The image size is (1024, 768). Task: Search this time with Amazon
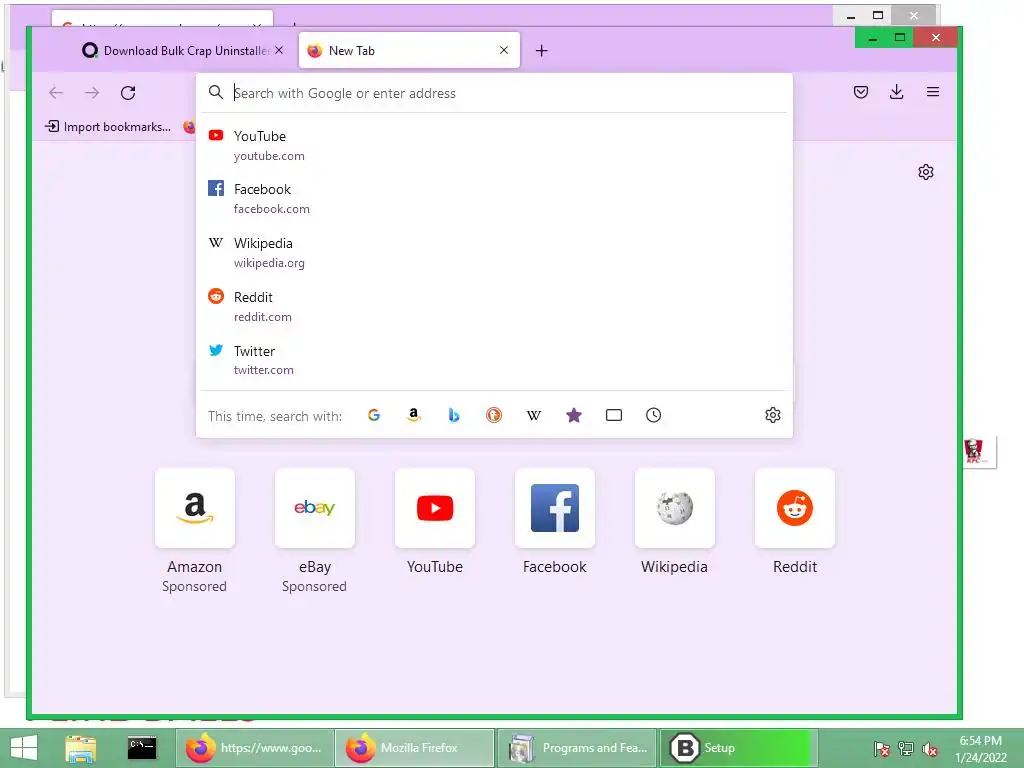click(x=413, y=415)
